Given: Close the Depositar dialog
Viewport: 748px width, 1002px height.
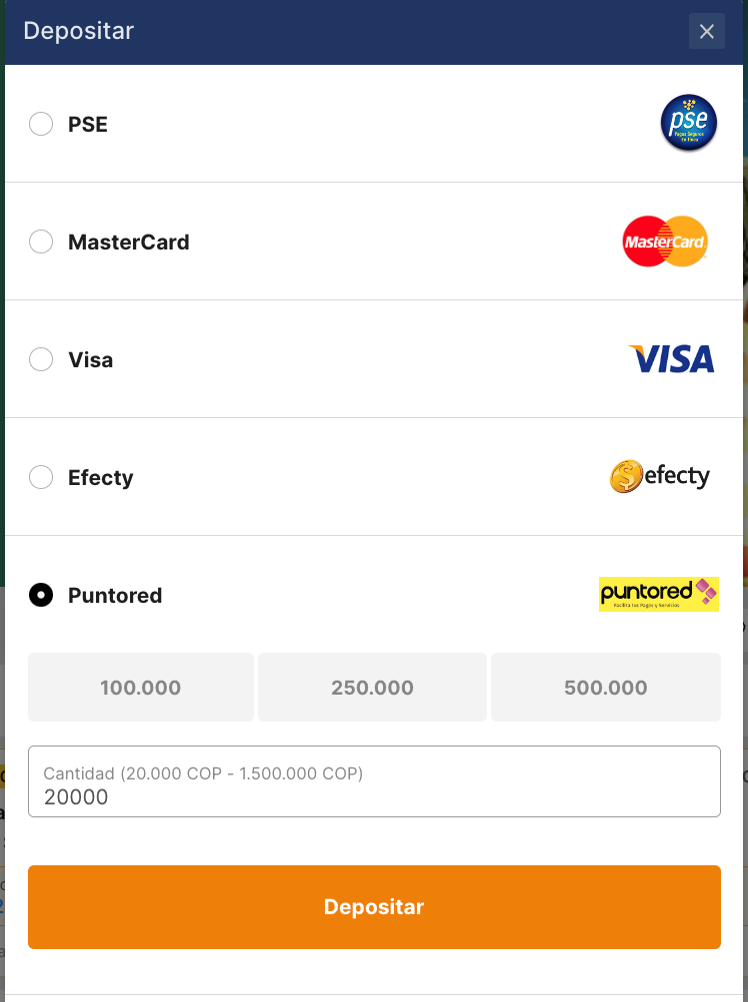Looking at the screenshot, I should 707,31.
